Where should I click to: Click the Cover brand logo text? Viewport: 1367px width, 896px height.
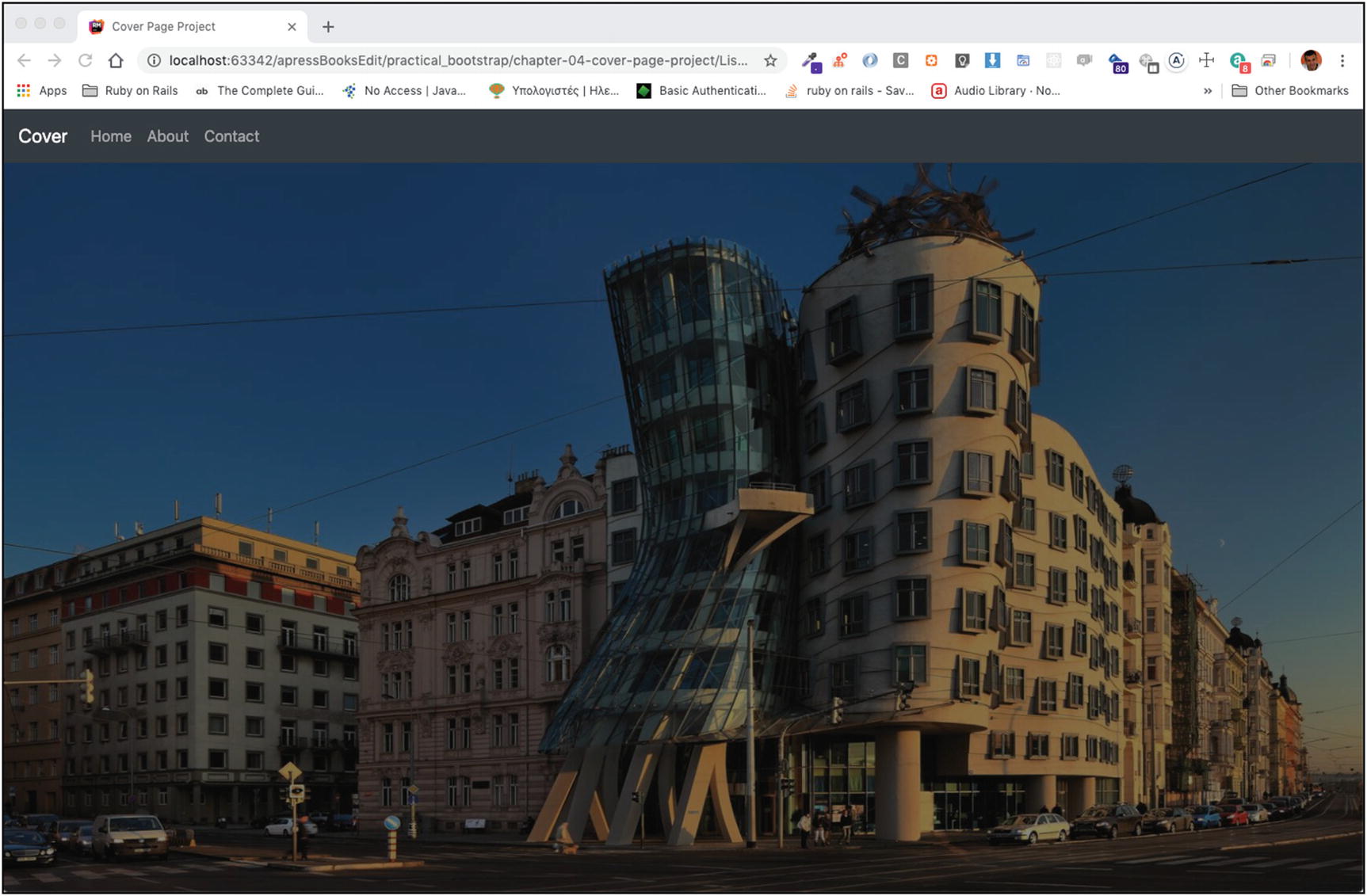(x=43, y=136)
